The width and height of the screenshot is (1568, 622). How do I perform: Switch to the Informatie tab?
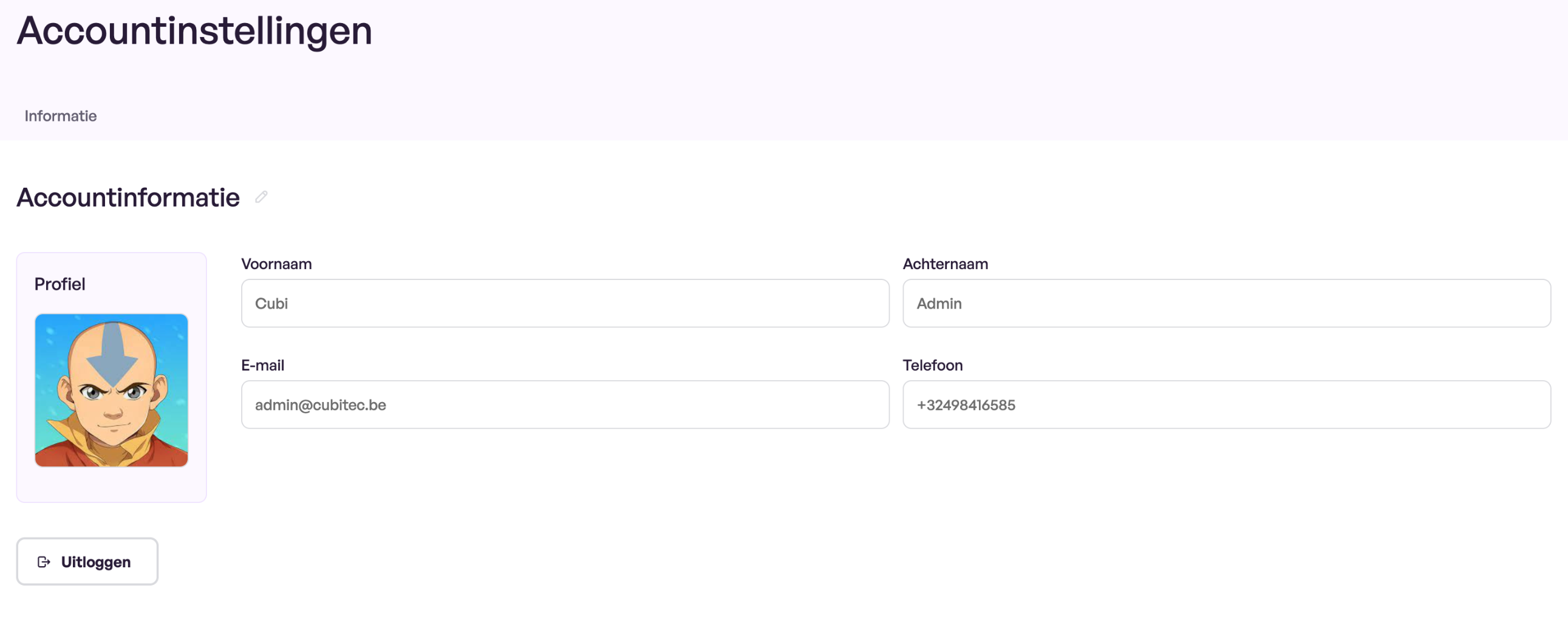pos(60,115)
